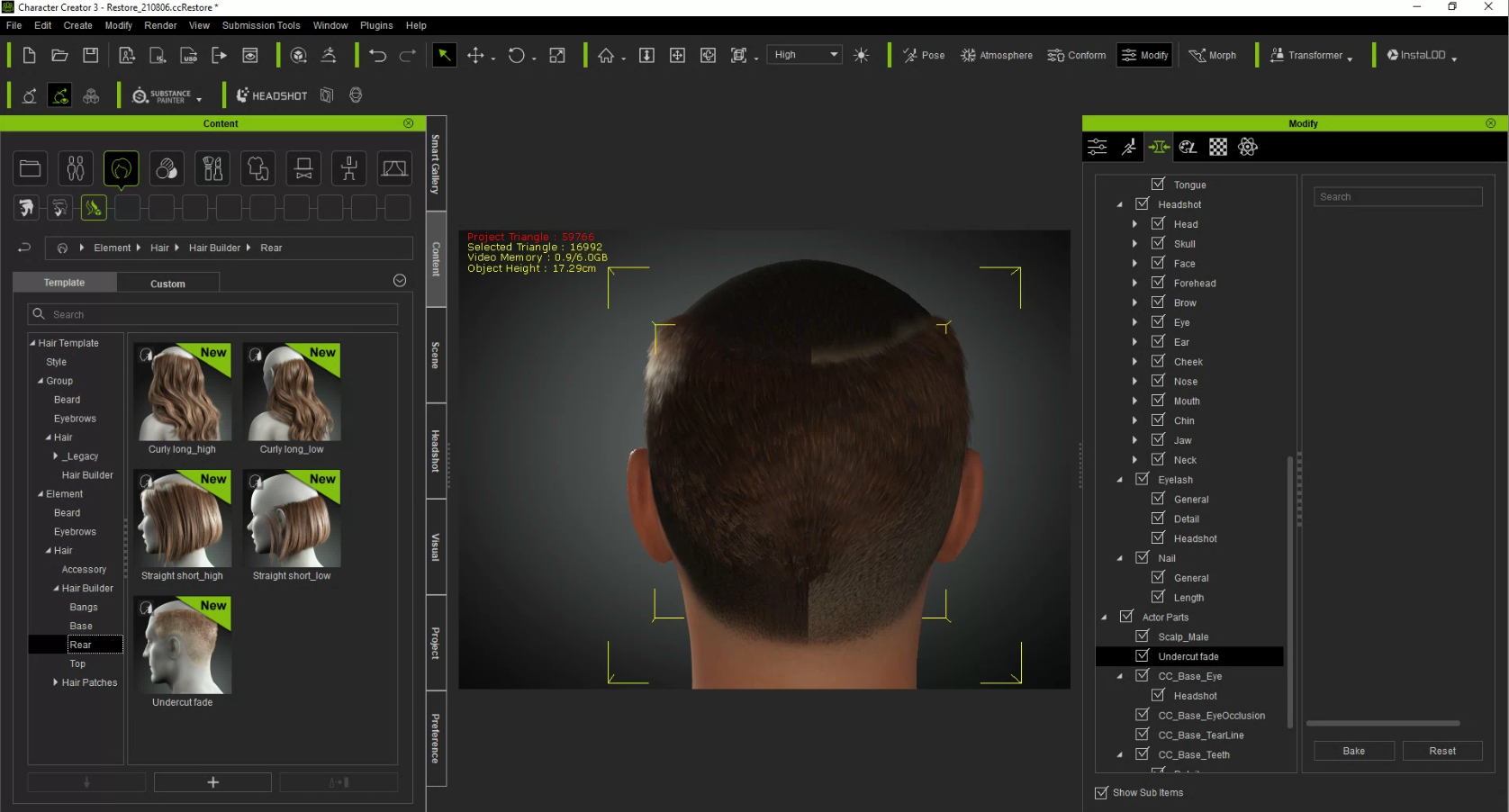Expand the Nose morph category

click(x=1134, y=382)
